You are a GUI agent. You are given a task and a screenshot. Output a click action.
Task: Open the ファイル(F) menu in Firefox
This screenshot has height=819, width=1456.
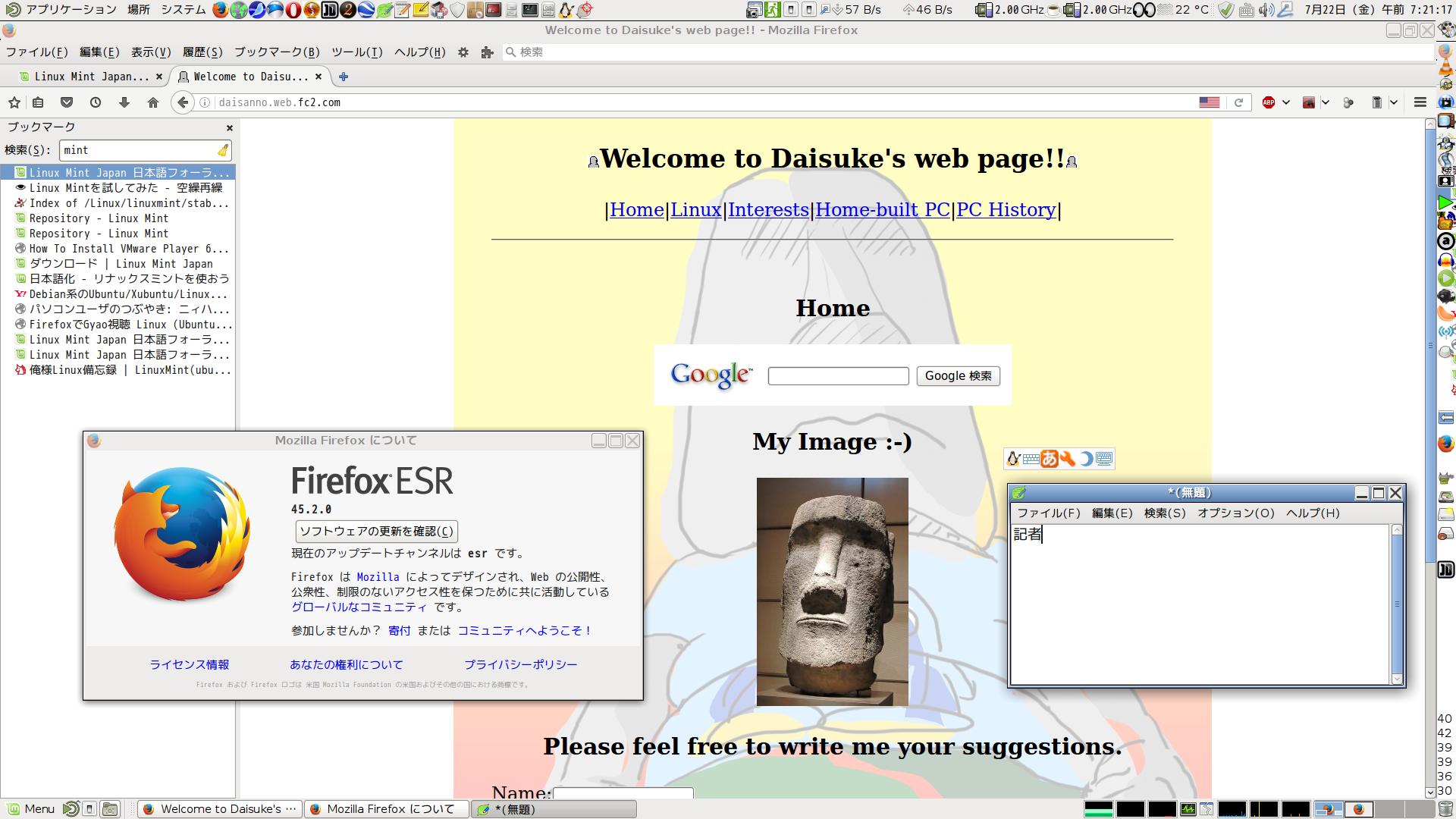pos(36,52)
